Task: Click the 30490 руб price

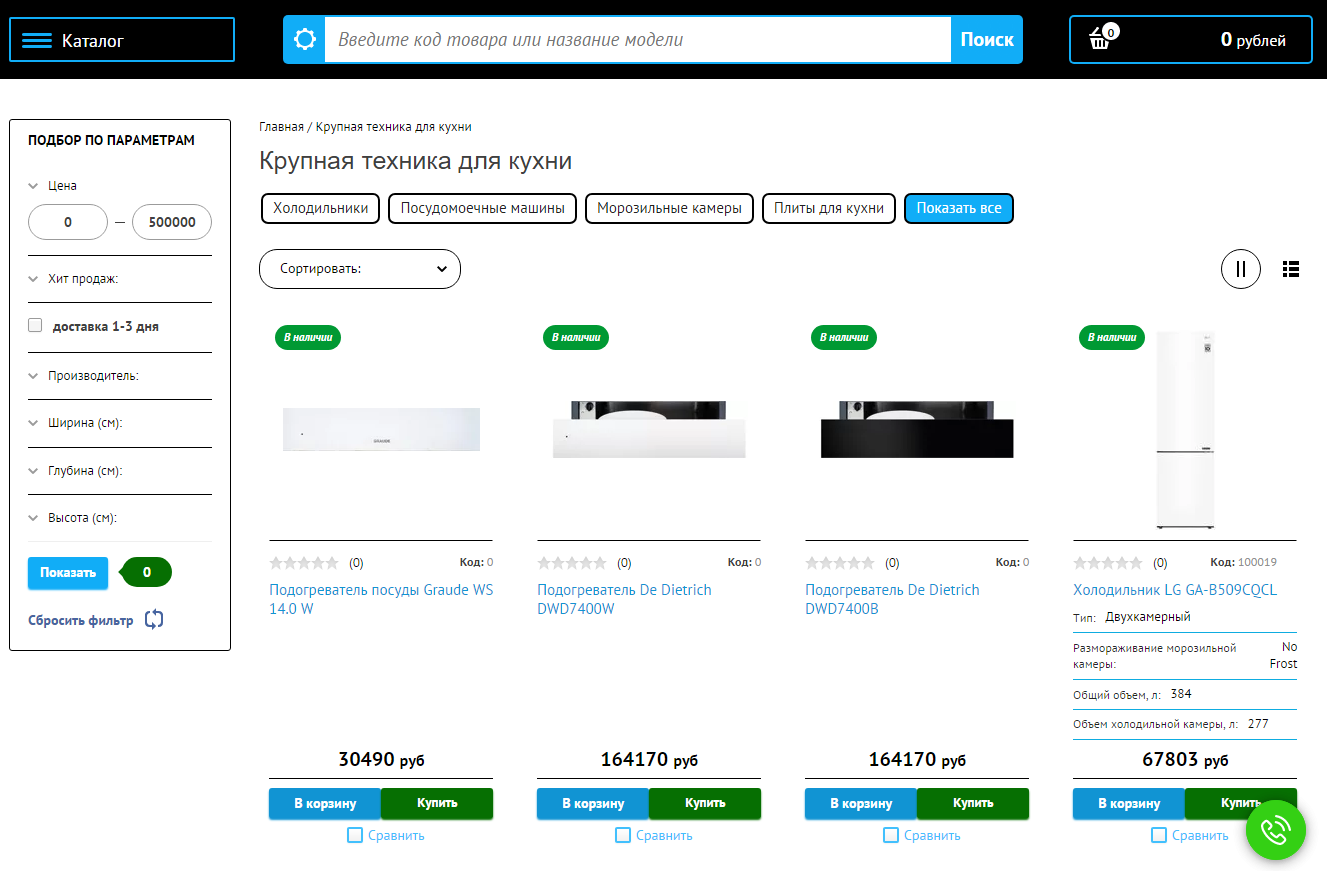Action: pyautogui.click(x=381, y=760)
